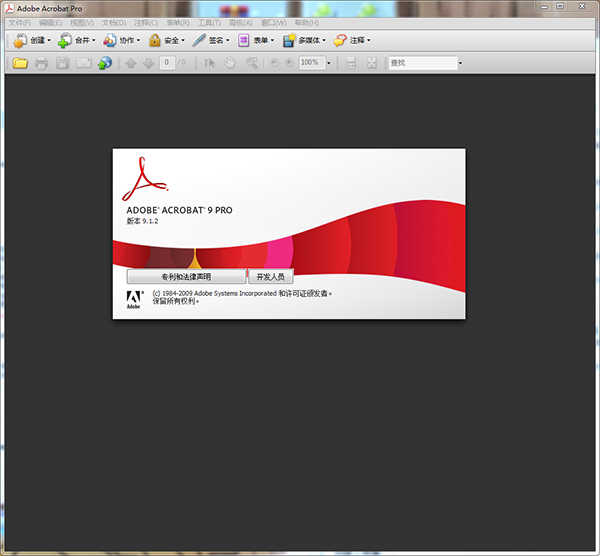Click the Fit One Full Page icon
The image size is (600, 556).
click(x=372, y=63)
